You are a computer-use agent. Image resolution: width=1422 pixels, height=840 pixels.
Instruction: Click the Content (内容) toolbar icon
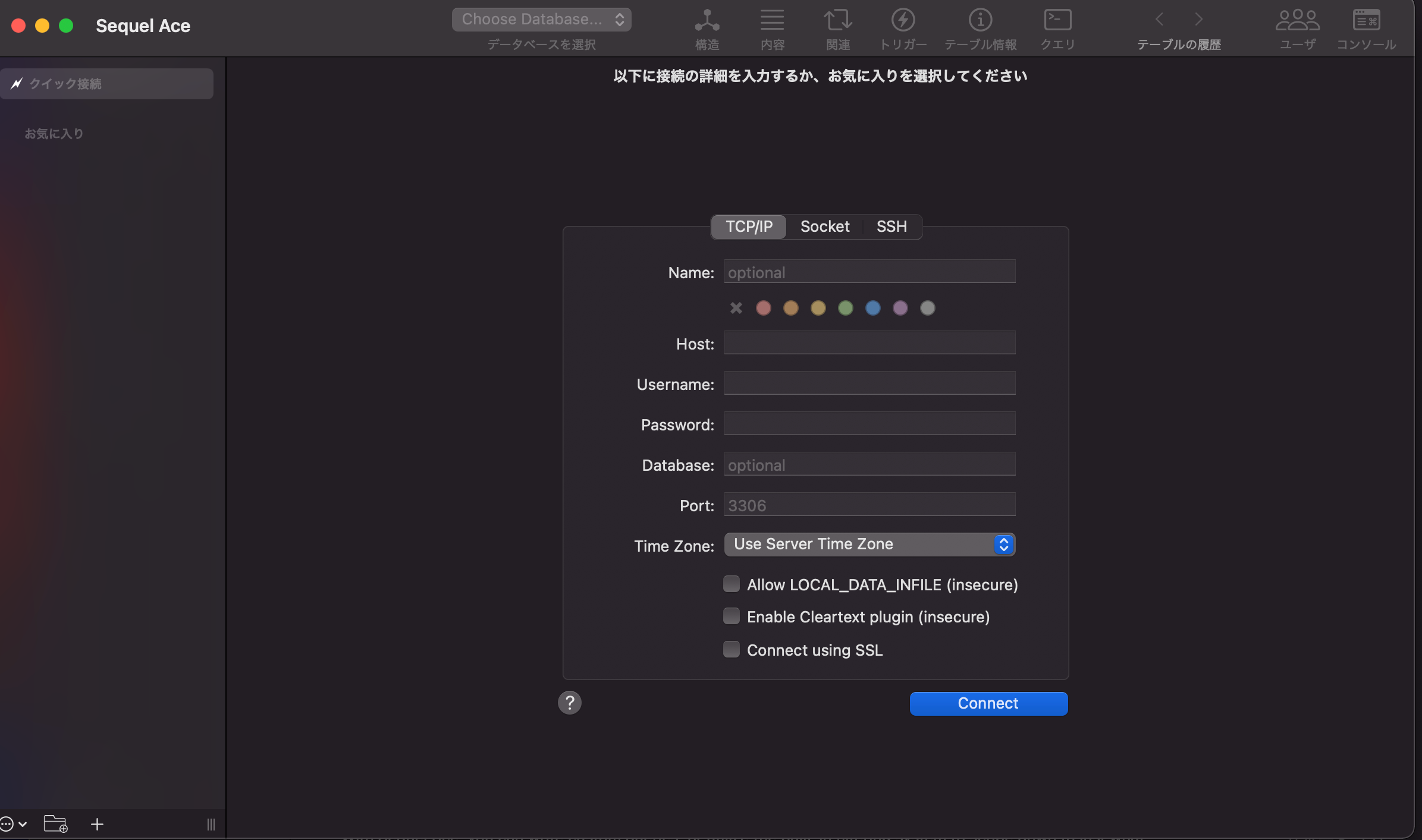click(772, 21)
